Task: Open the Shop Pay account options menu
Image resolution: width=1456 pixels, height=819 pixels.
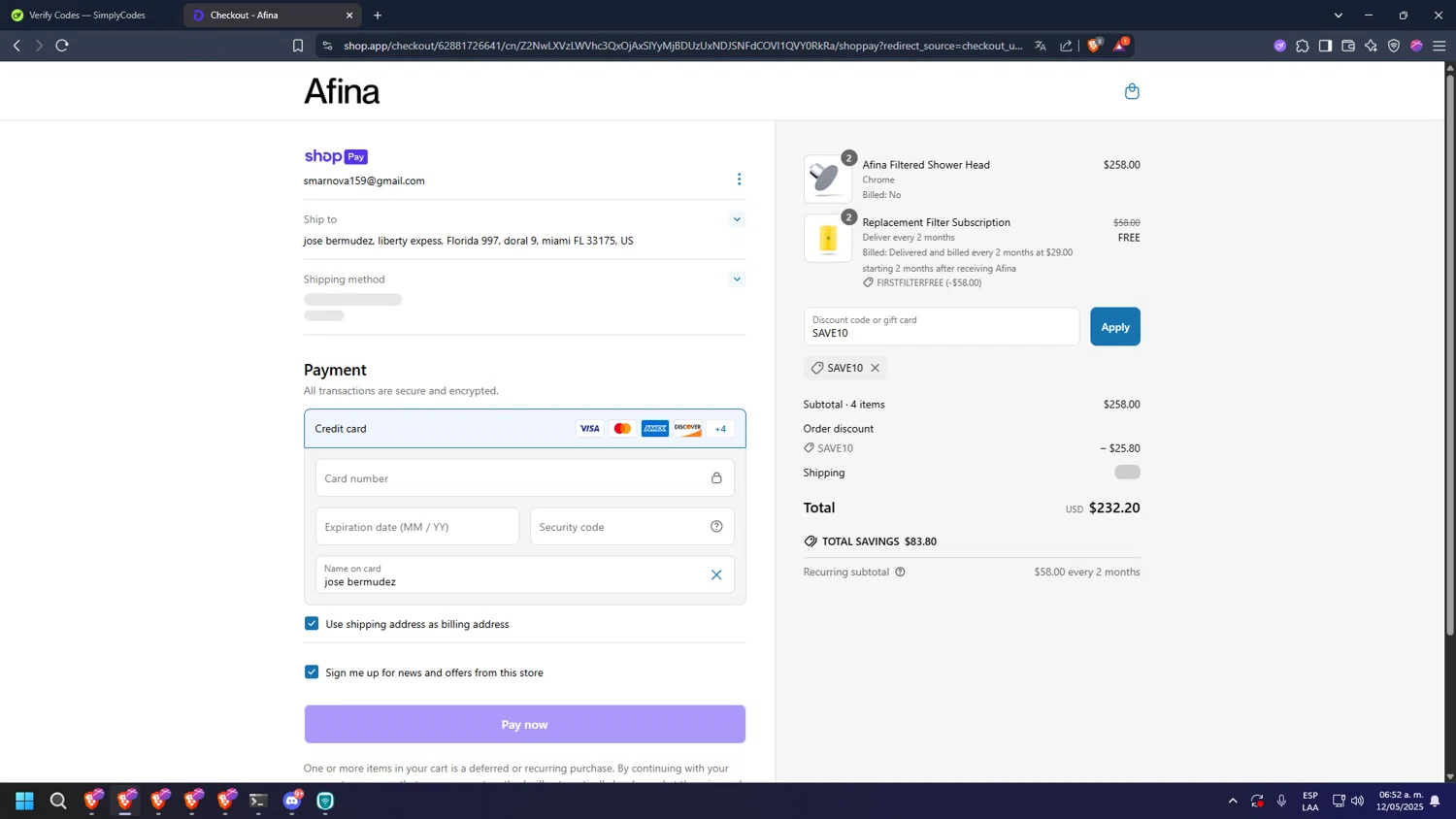Action: pos(739,180)
